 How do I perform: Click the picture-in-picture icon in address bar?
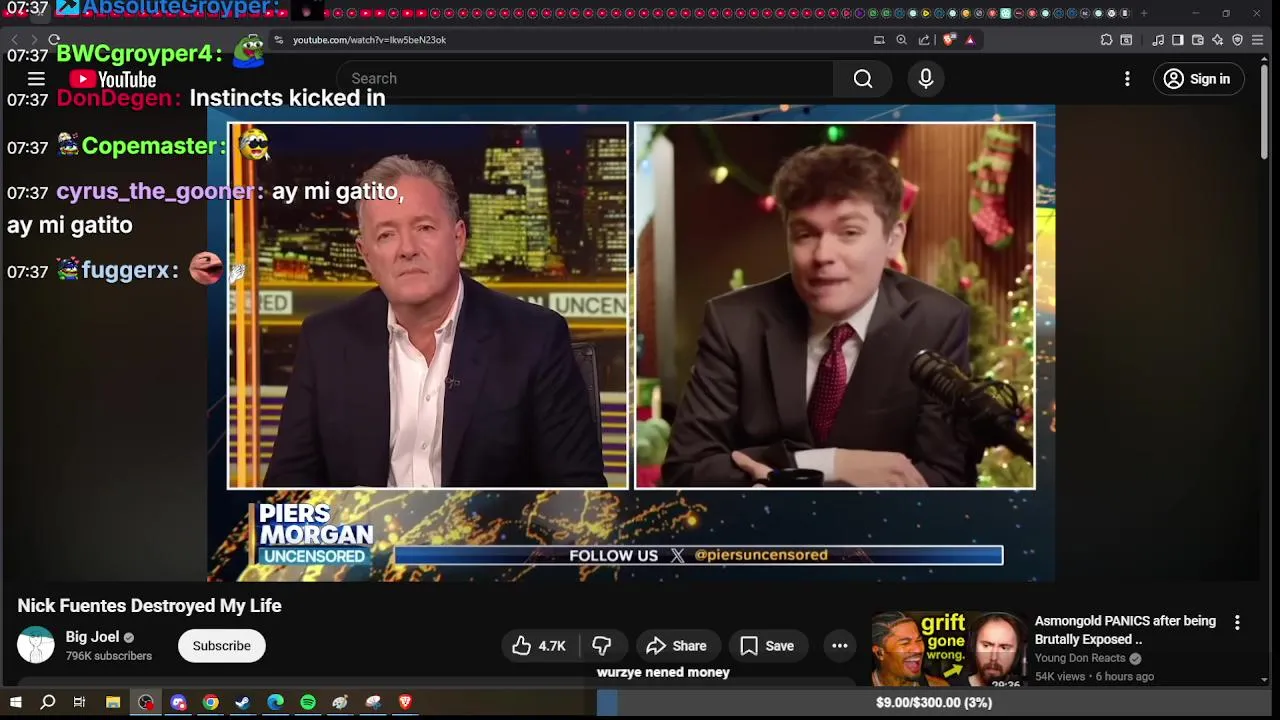879,40
